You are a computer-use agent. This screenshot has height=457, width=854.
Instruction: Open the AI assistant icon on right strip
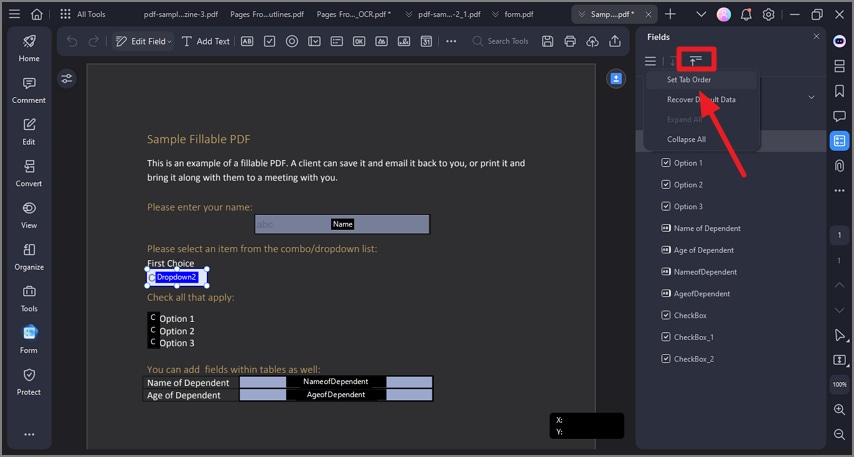[x=839, y=41]
